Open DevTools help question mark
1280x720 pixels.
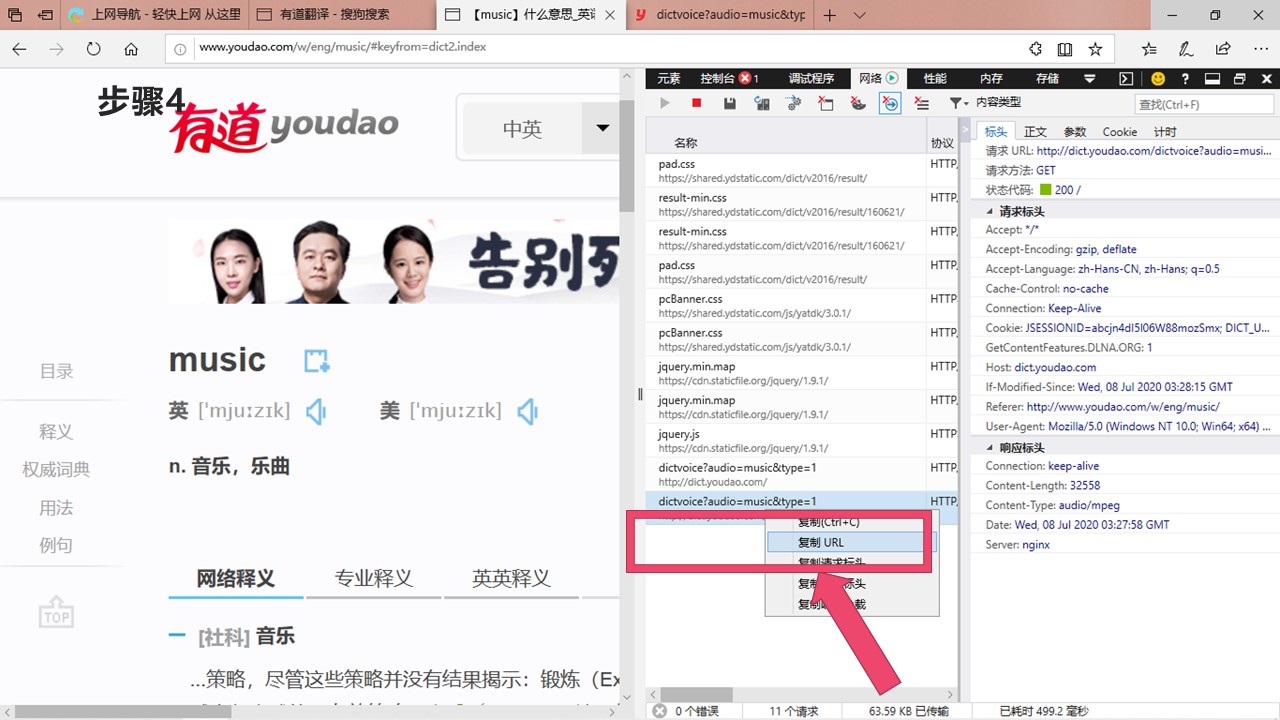coord(1185,78)
